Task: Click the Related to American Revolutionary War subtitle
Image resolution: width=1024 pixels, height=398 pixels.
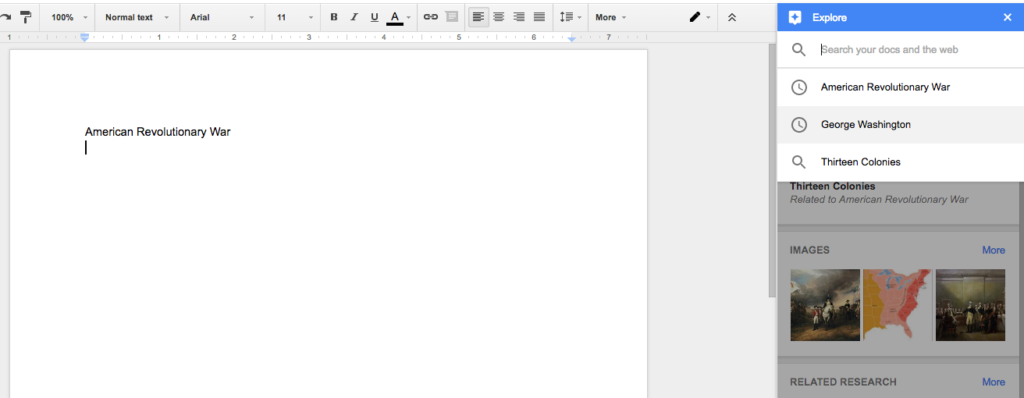Action: point(879,200)
